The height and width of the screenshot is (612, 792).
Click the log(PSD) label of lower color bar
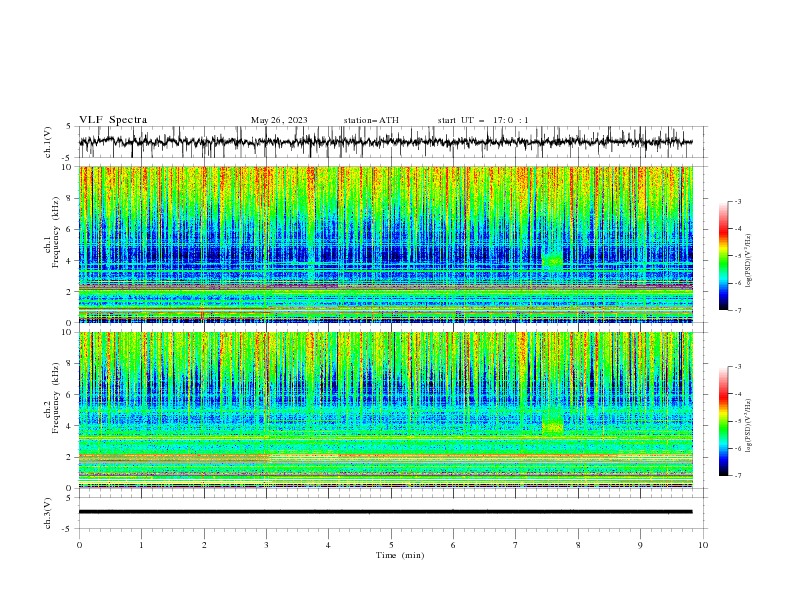(748, 426)
